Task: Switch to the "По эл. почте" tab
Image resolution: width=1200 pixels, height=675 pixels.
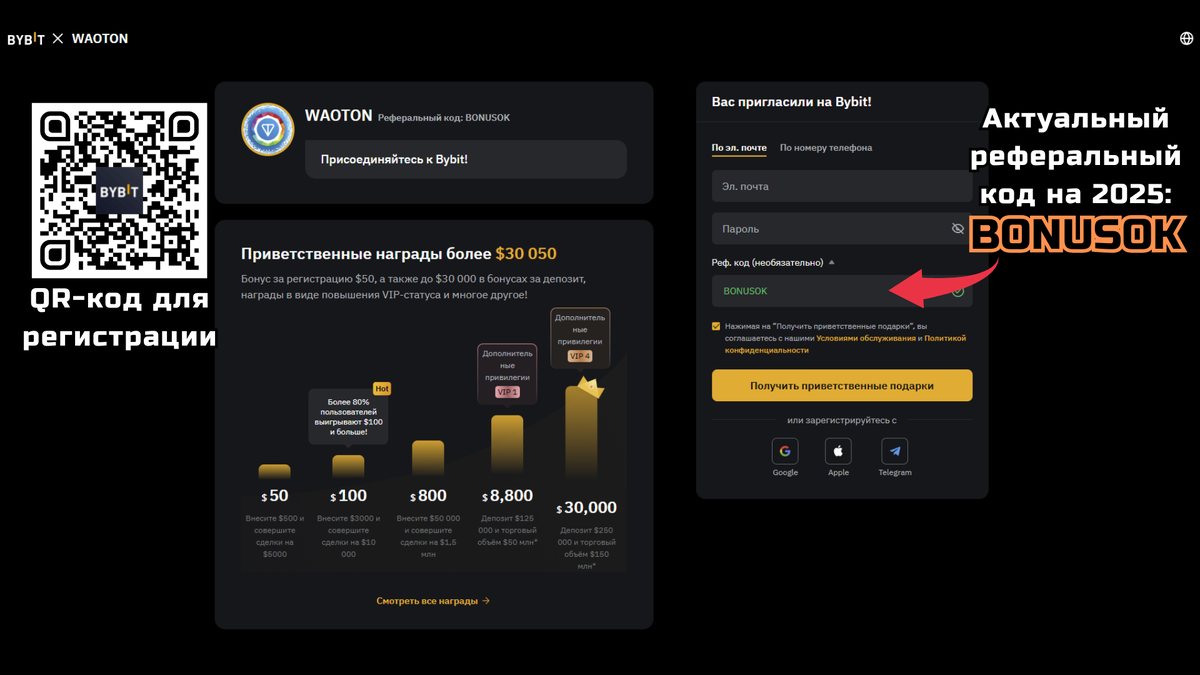Action: coord(739,148)
